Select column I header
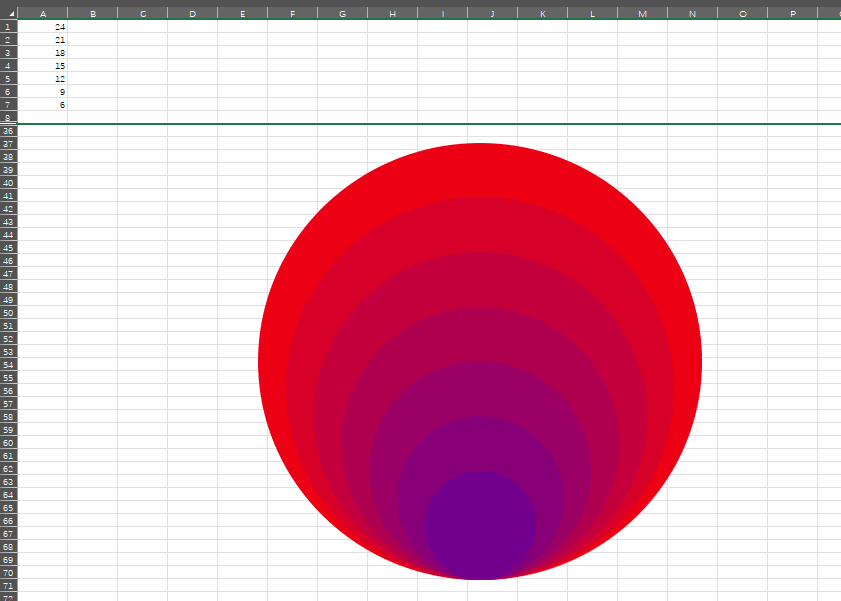841x601 pixels. [442, 13]
